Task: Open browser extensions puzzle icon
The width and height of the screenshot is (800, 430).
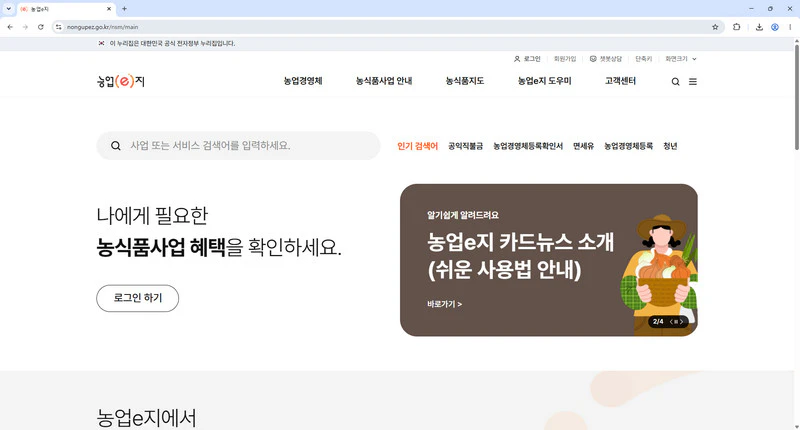Action: [x=736, y=27]
